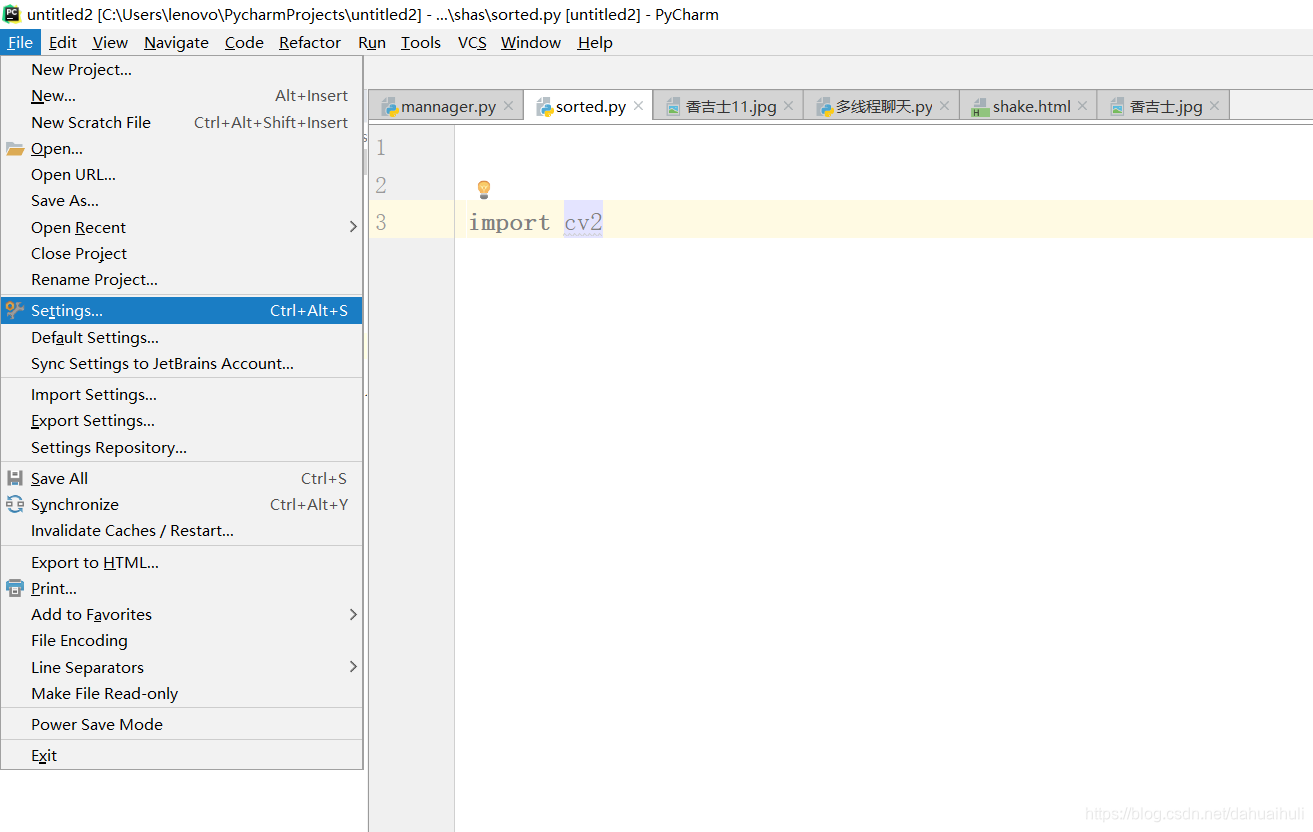Click the cv2 identifier in the editor
Screen dimensions: 1313x832
point(583,222)
